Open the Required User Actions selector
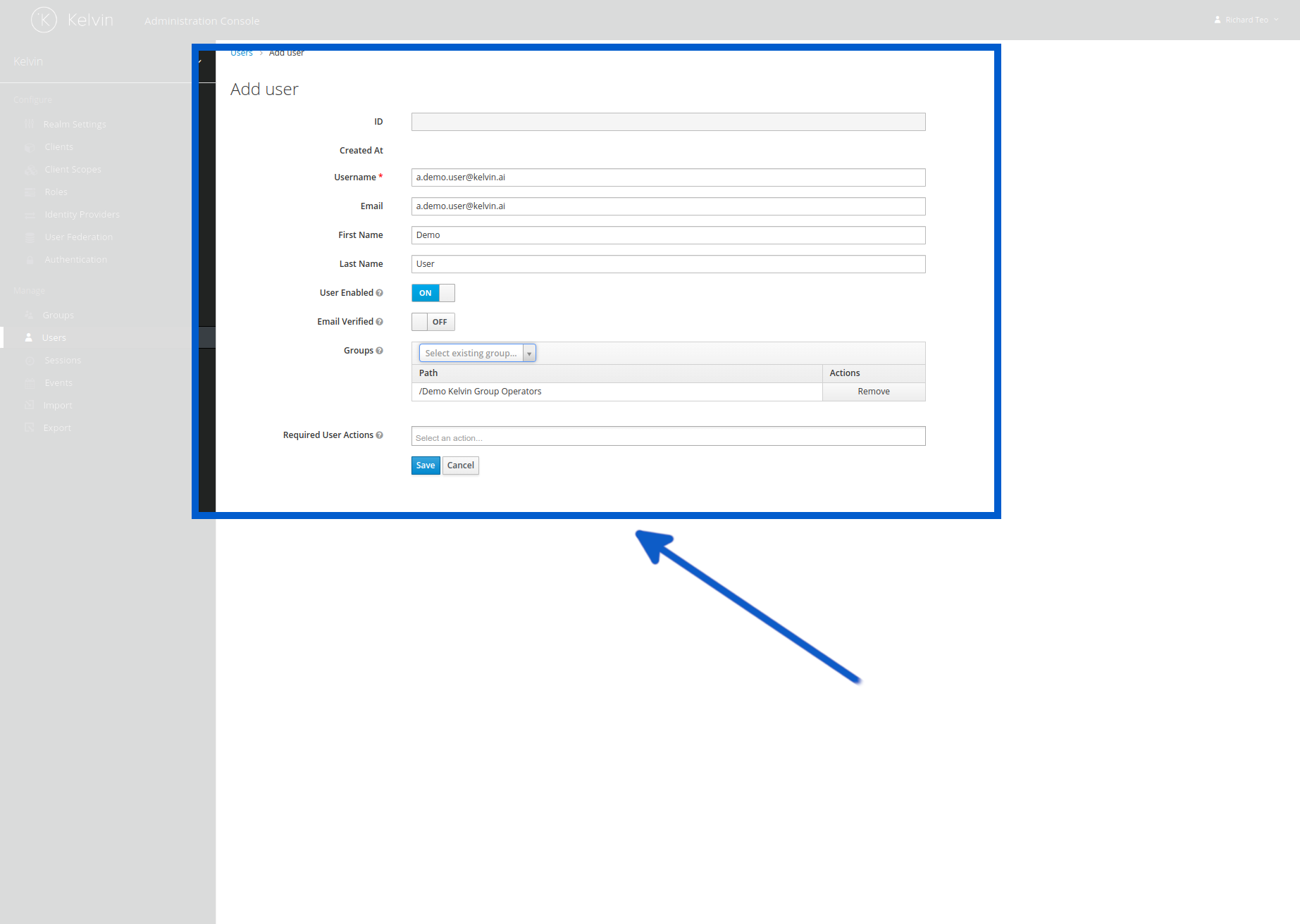Viewport: 1300px width, 924px height. click(668, 436)
